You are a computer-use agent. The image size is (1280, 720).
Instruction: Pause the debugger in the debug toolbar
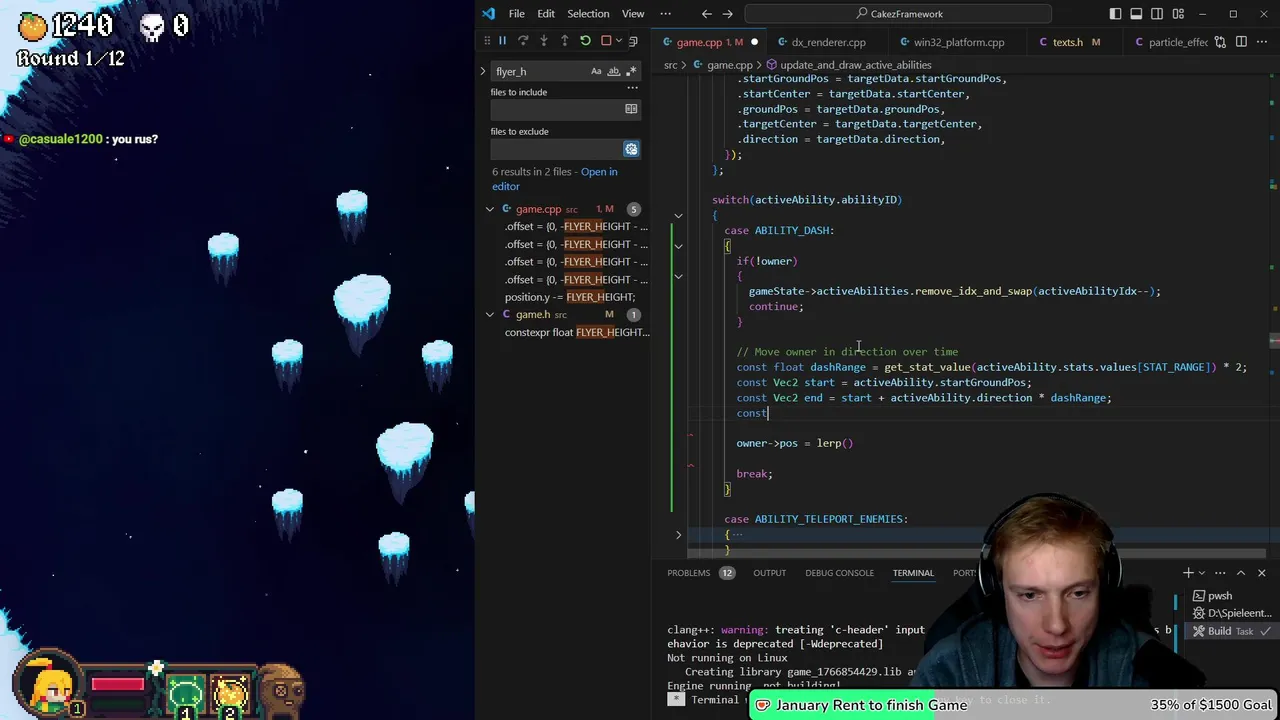point(502,41)
